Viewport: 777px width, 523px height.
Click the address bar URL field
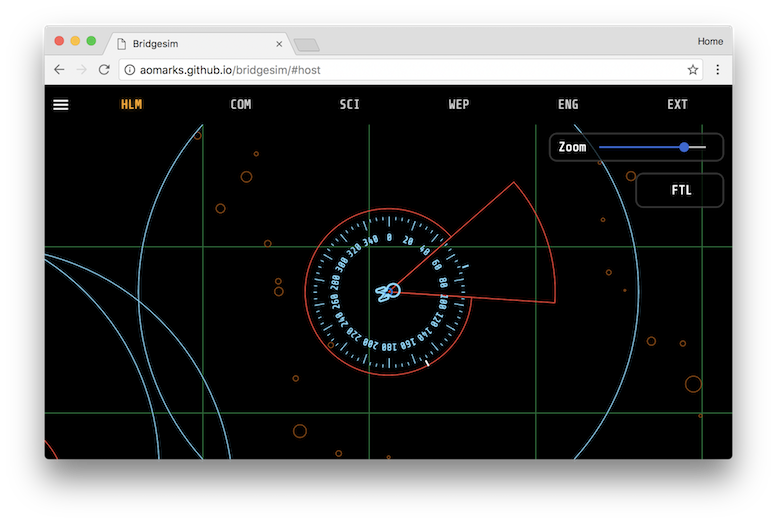pyautogui.click(x=411, y=70)
